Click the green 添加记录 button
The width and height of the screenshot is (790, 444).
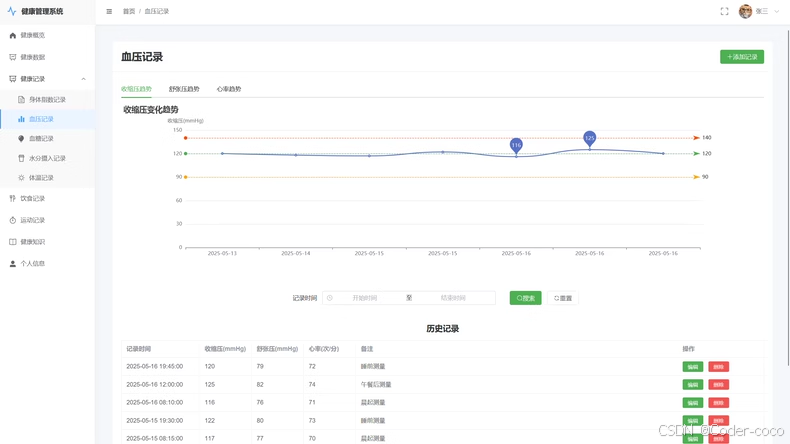(742, 57)
